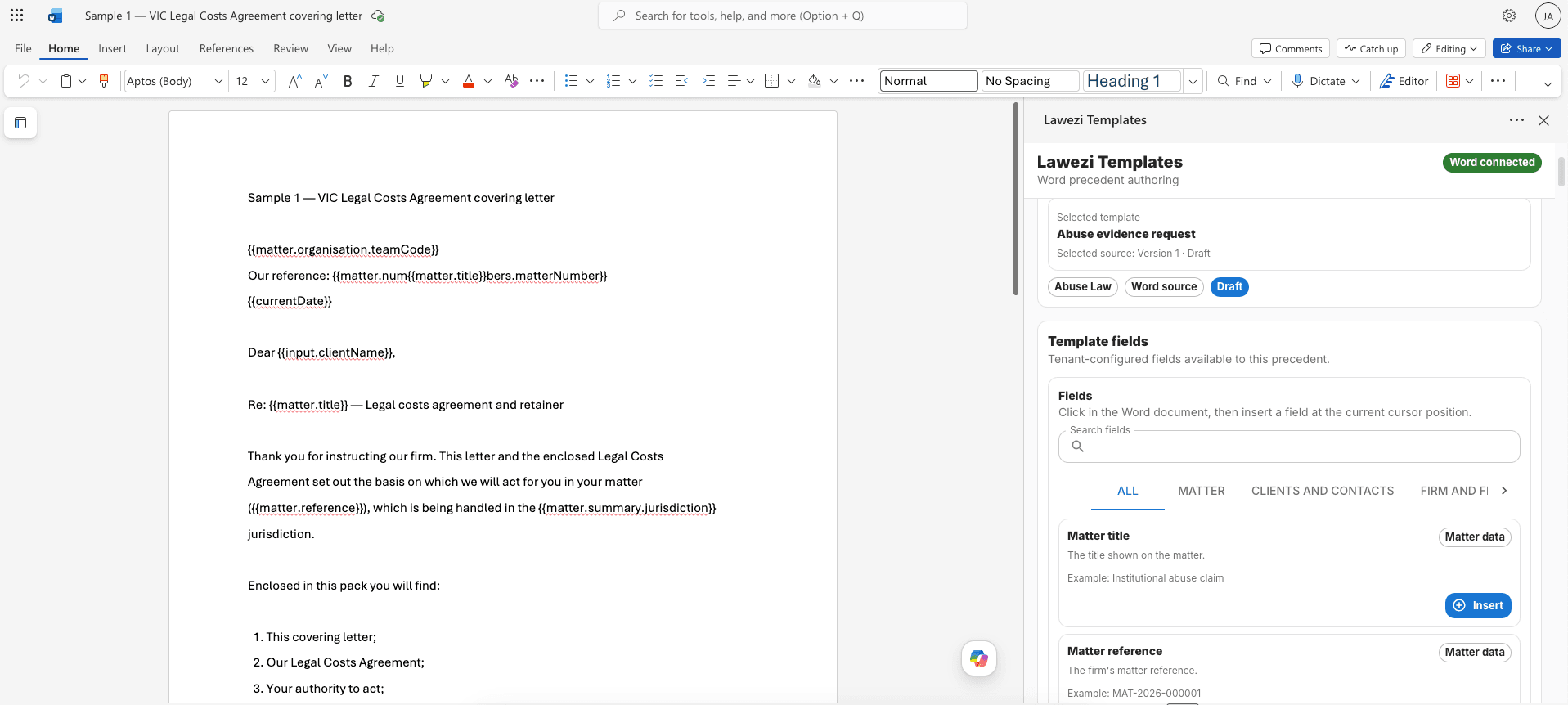The width and height of the screenshot is (1568, 705).
Task: Open the font size dropdown
Action: [x=265, y=81]
